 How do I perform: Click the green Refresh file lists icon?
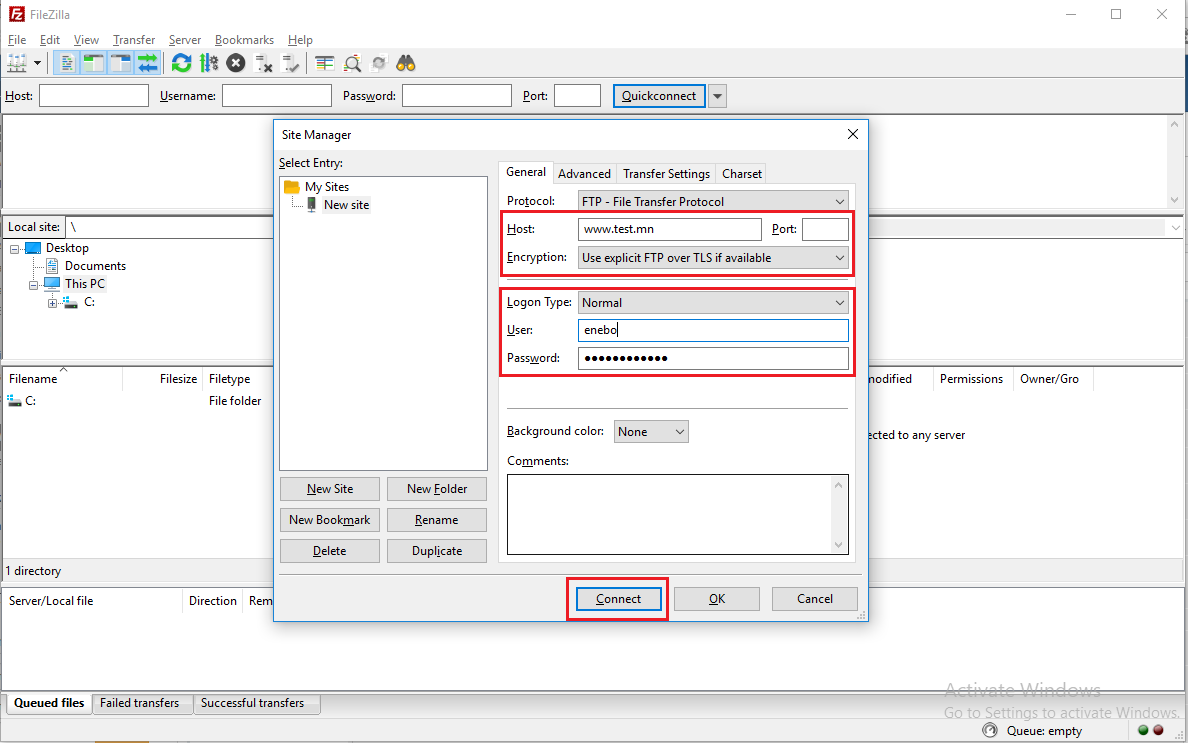point(181,64)
